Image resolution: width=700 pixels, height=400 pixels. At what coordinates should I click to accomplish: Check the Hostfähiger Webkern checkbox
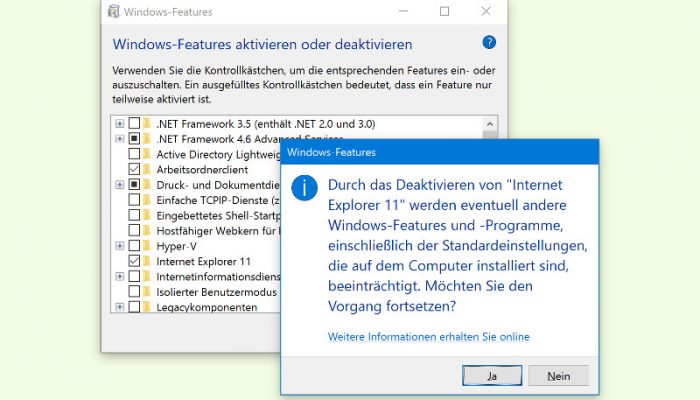[134, 231]
